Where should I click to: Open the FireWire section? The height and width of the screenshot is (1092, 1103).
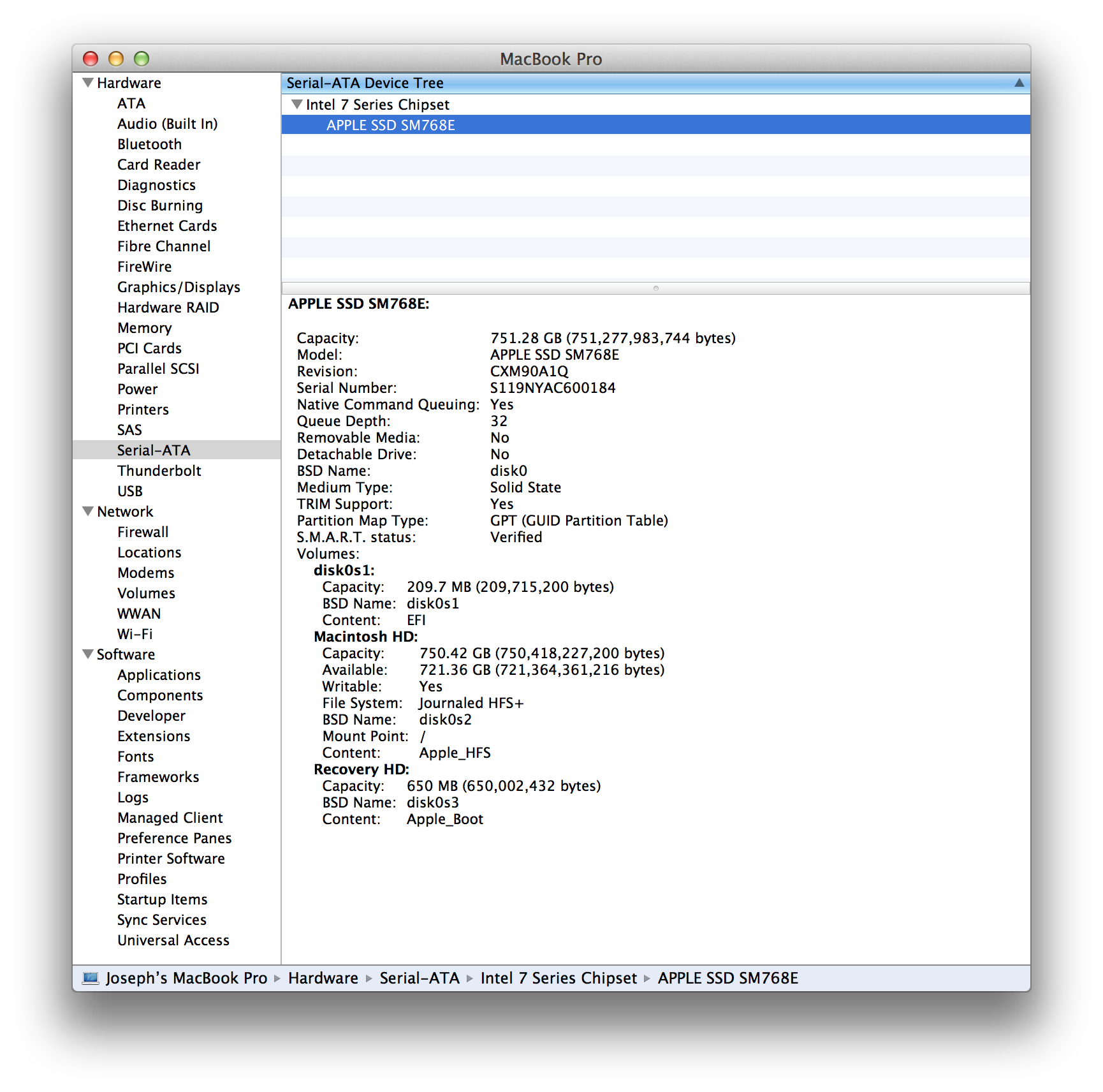145,267
